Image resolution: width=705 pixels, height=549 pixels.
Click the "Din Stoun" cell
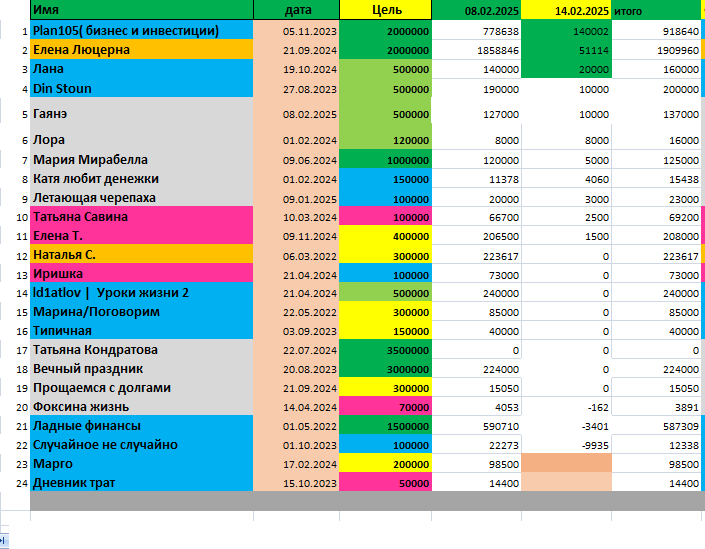click(142, 88)
